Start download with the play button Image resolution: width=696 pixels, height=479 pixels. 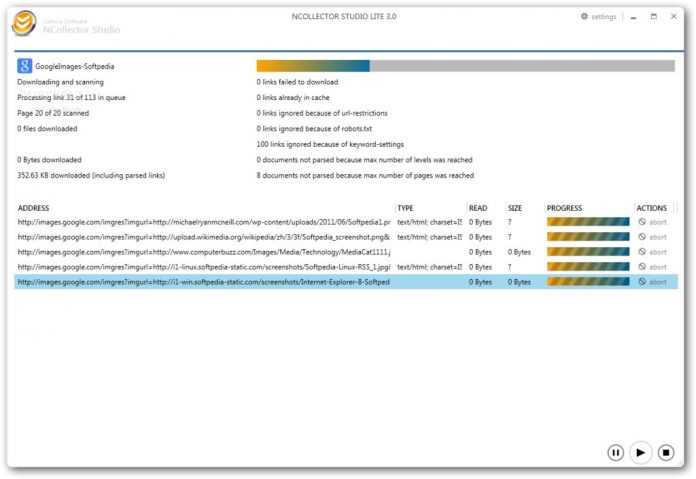tap(641, 452)
